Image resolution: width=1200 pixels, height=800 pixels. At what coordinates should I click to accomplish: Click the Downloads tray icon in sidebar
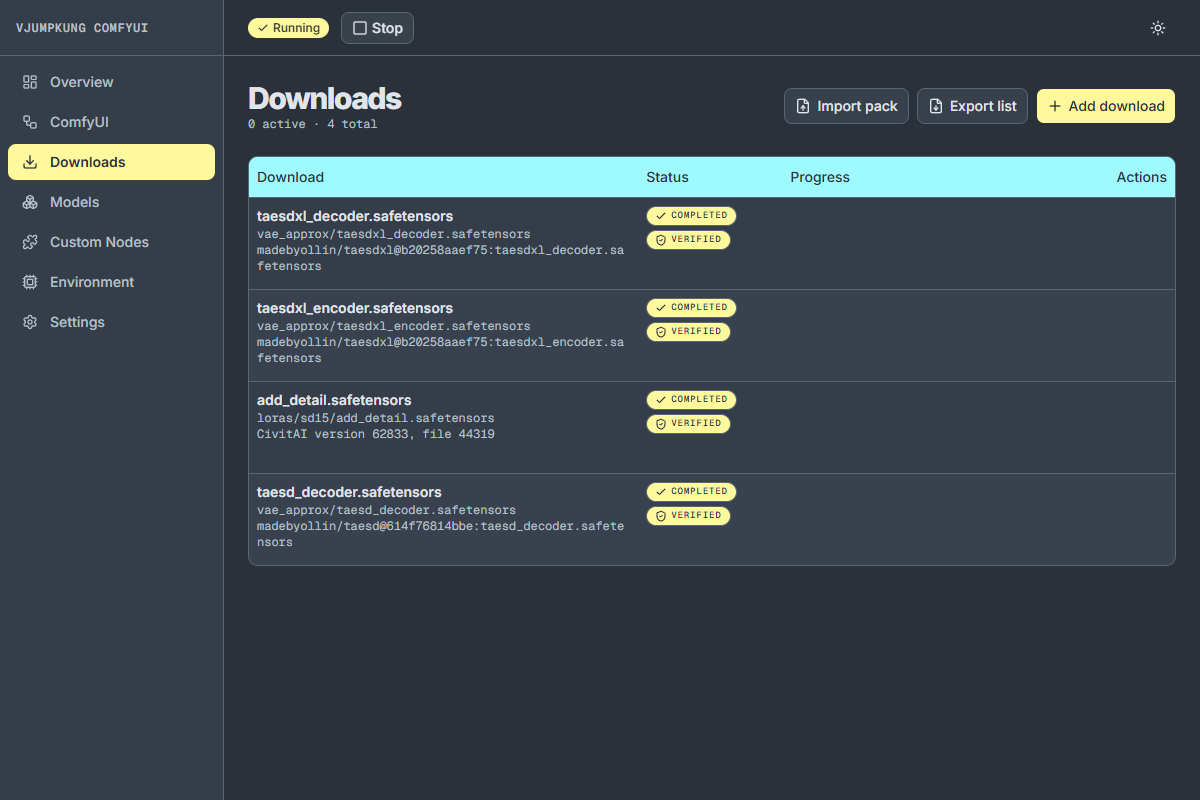point(30,162)
